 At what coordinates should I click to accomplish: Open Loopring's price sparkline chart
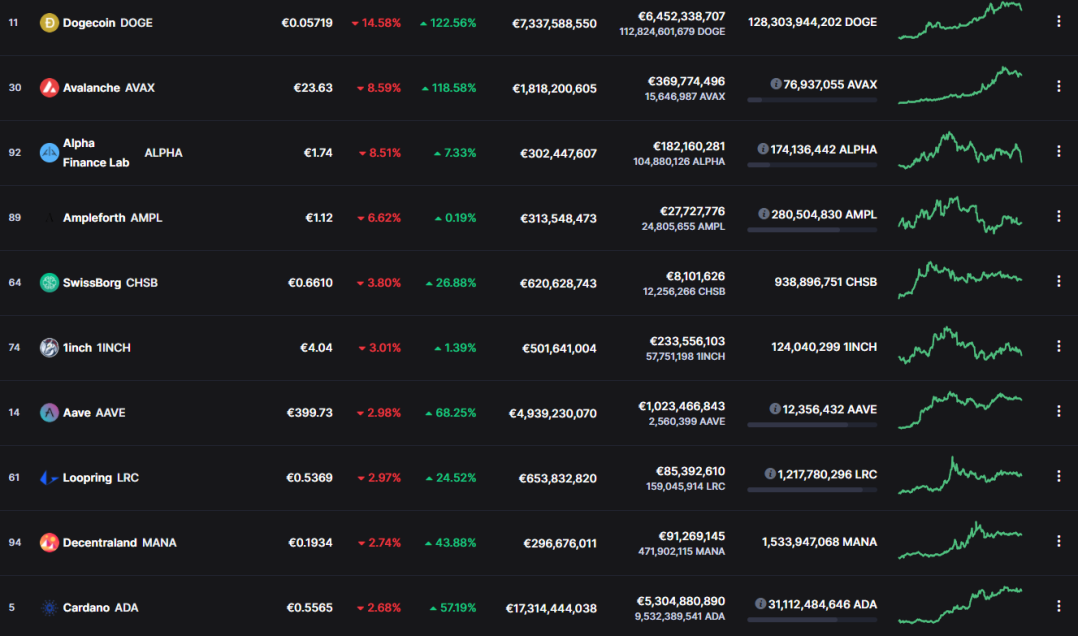click(960, 475)
